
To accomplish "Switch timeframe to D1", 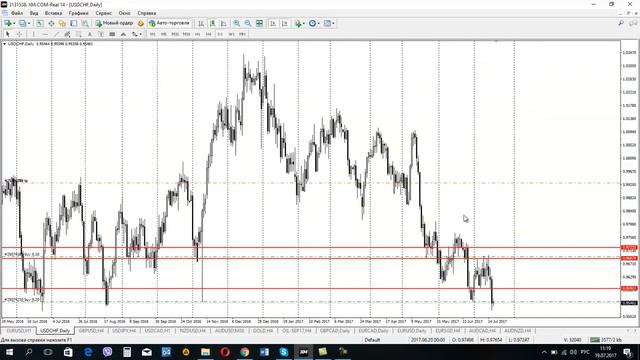I will point(220,34).
